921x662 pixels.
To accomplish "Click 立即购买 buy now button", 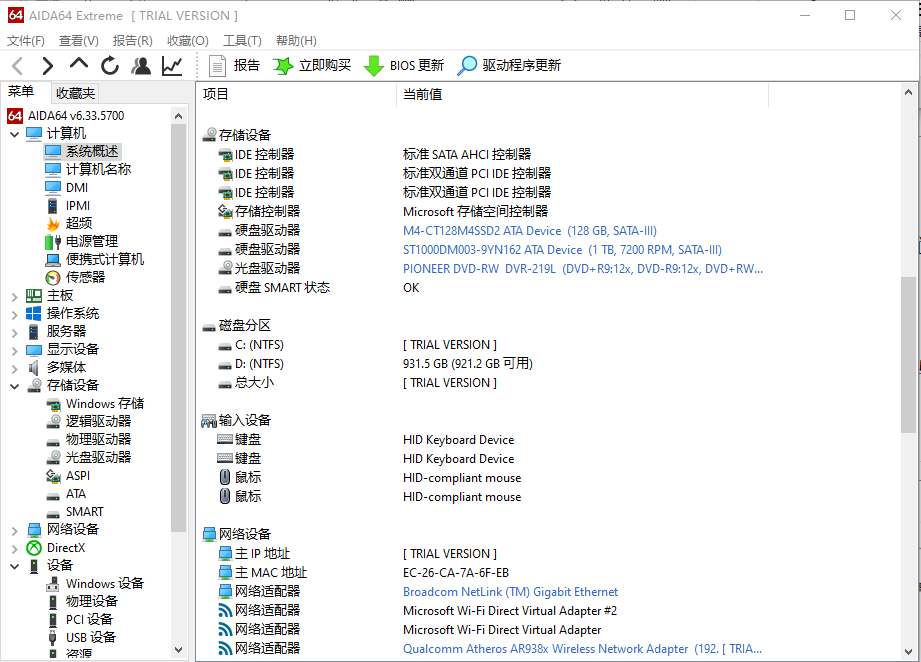I will [313, 66].
